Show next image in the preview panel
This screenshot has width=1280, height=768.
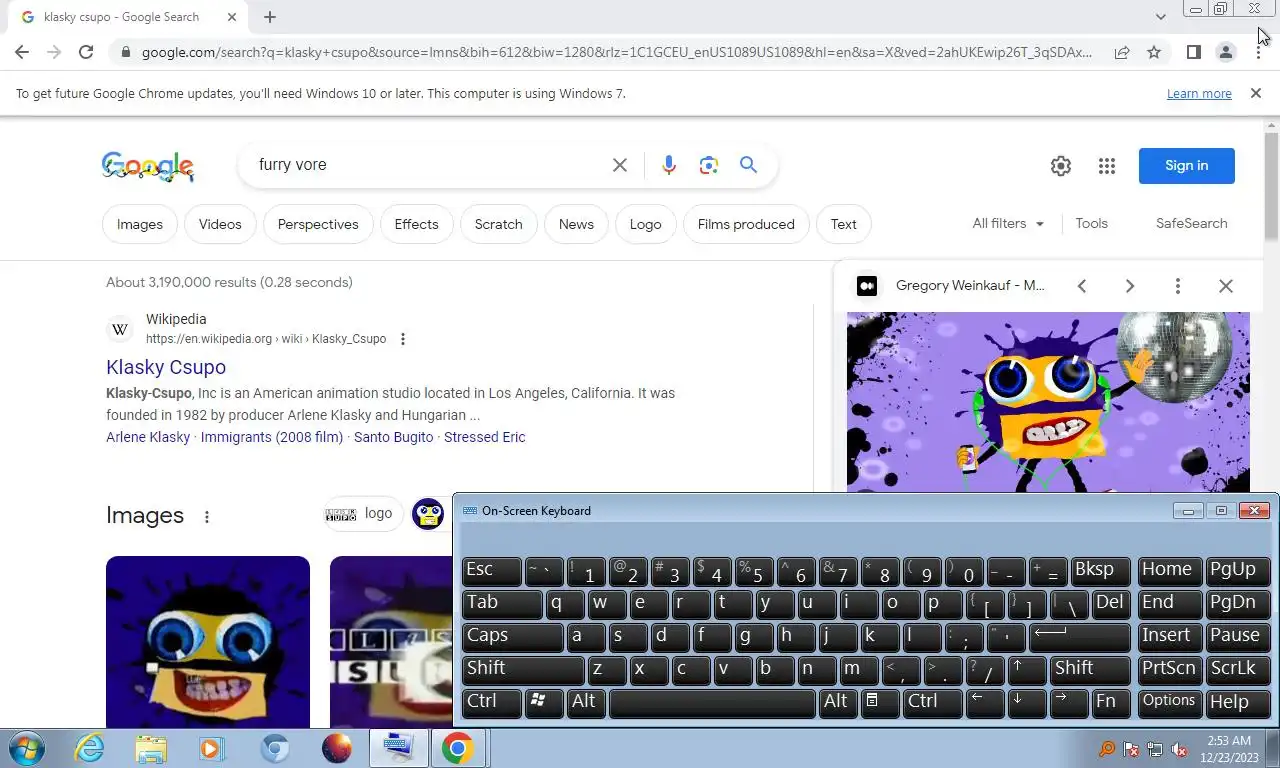[x=1130, y=286]
